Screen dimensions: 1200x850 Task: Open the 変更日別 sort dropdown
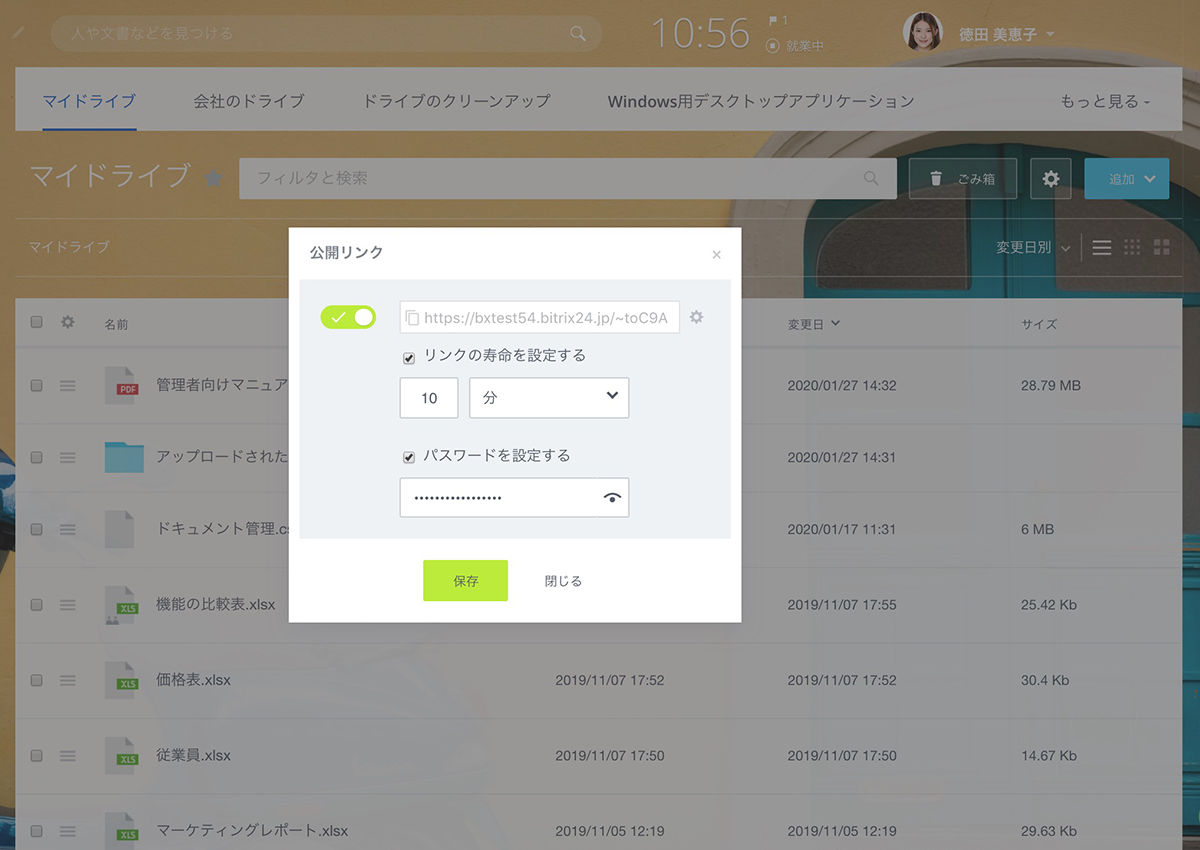pyautogui.click(x=1033, y=247)
